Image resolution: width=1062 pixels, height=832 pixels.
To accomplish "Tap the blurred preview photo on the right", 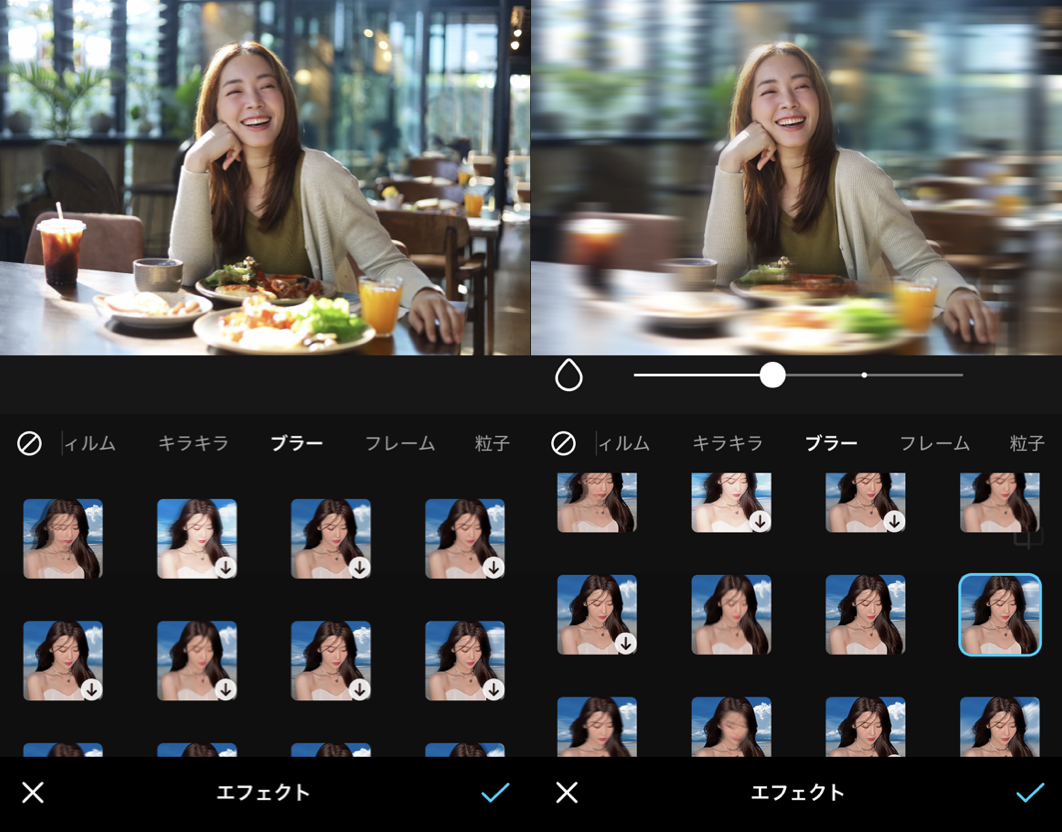I will (796, 178).
